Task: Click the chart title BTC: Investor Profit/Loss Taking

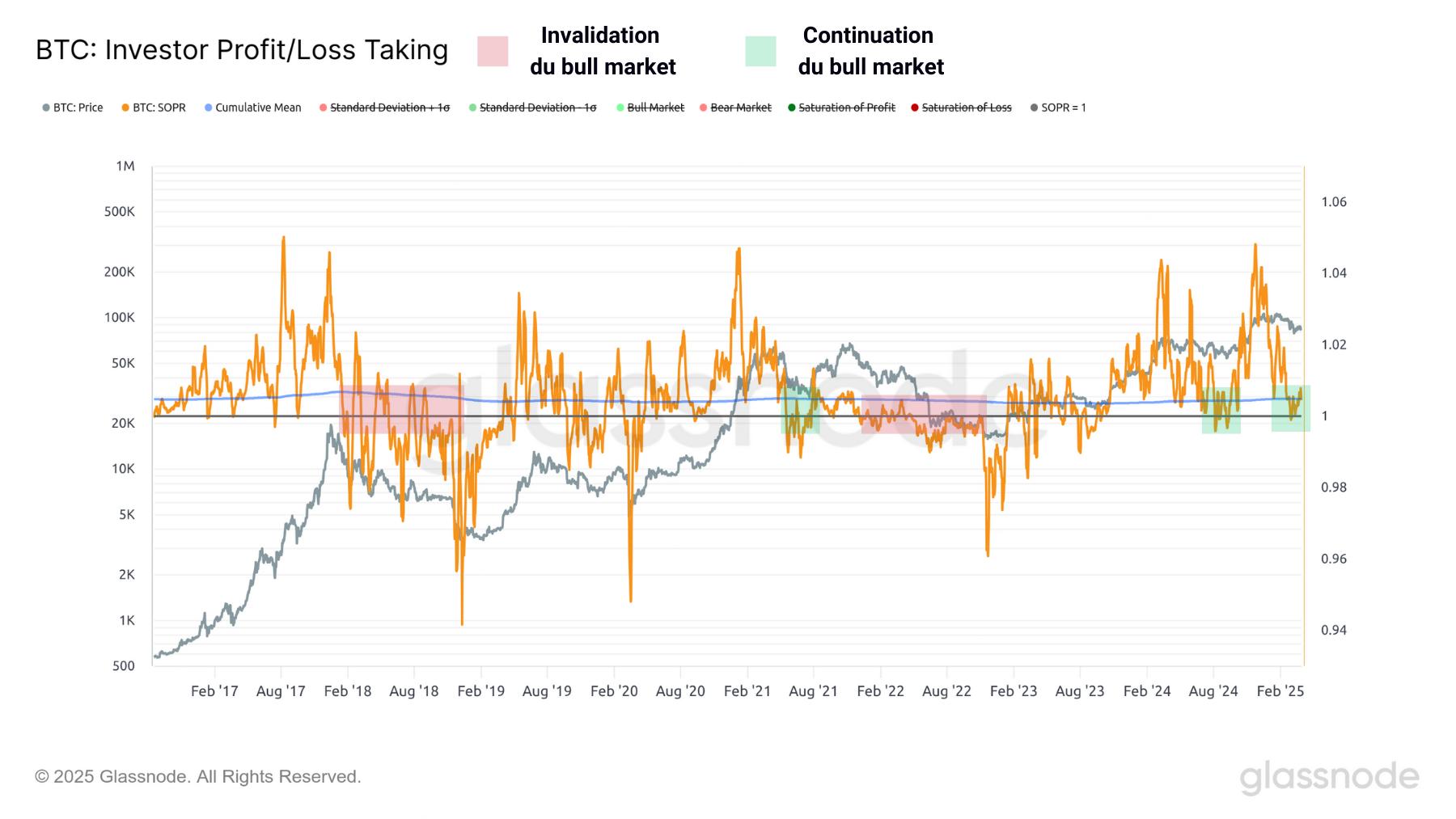Action: click(x=242, y=49)
